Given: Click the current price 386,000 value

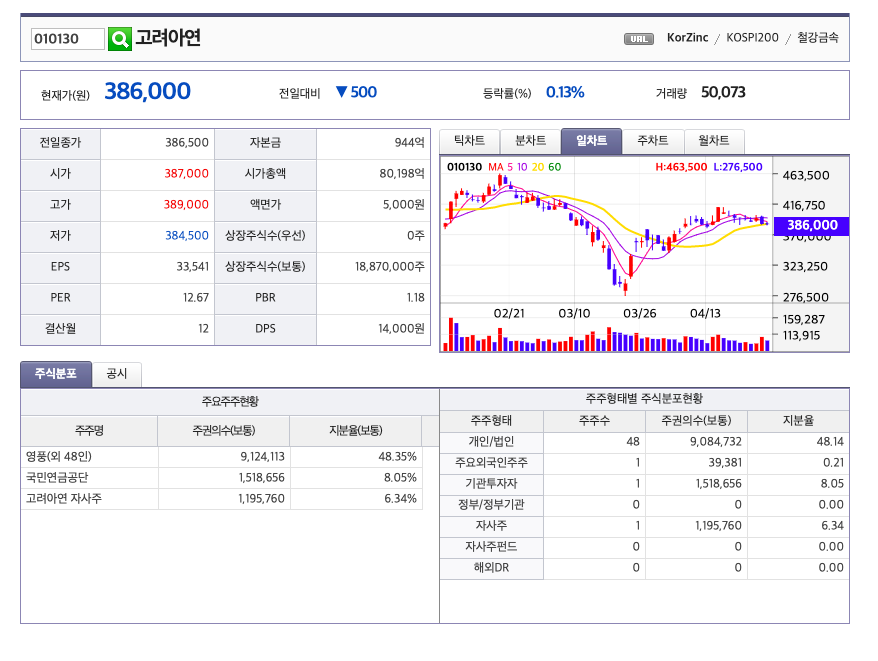Looking at the screenshot, I should (148, 91).
